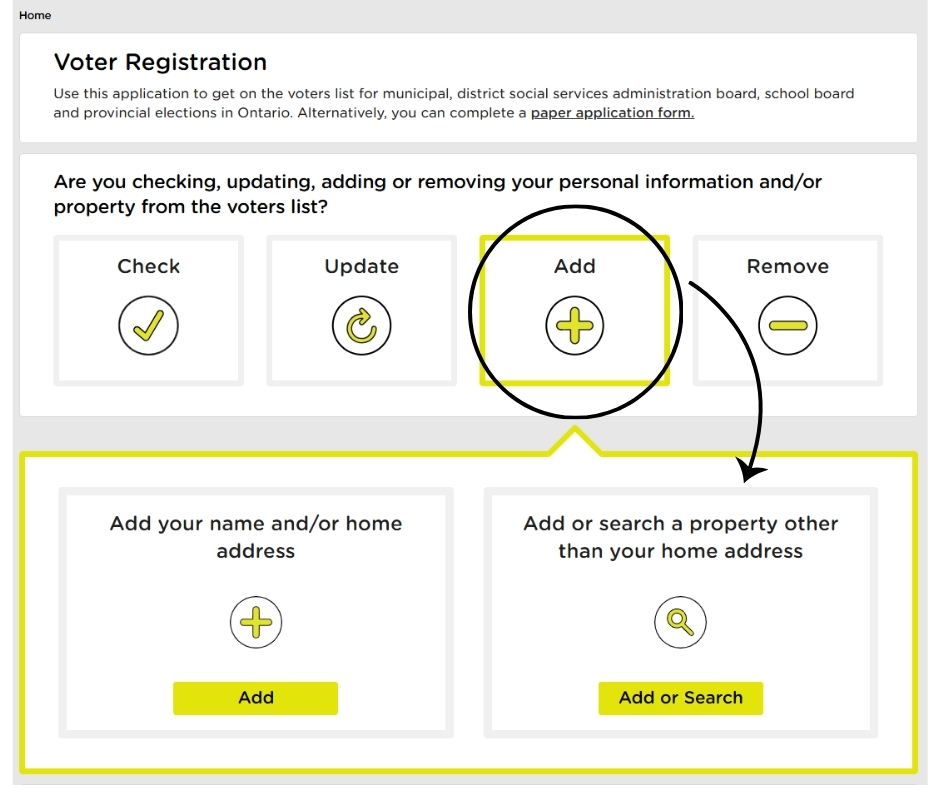Choose the Update option label

point(361,266)
